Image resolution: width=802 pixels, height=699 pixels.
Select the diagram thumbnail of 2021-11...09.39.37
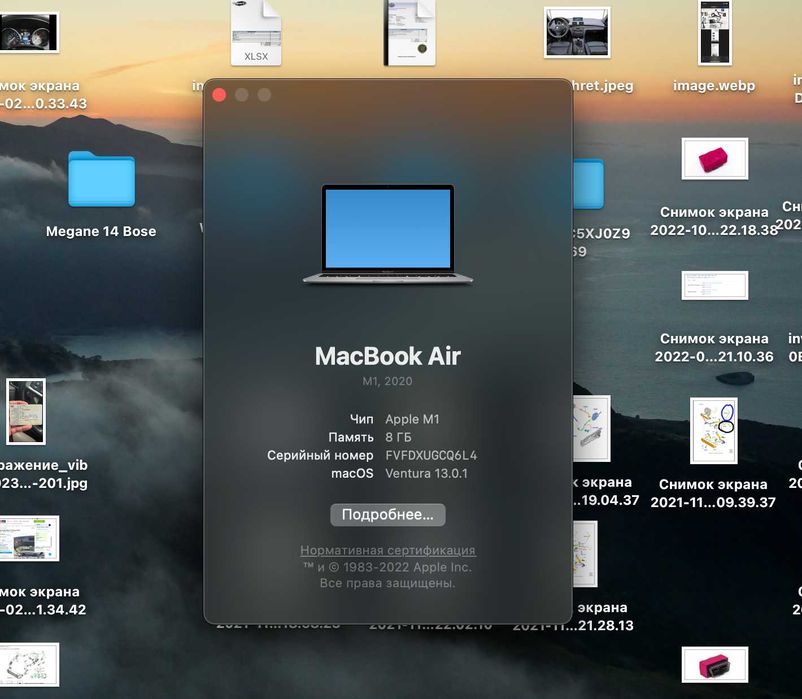(x=714, y=431)
